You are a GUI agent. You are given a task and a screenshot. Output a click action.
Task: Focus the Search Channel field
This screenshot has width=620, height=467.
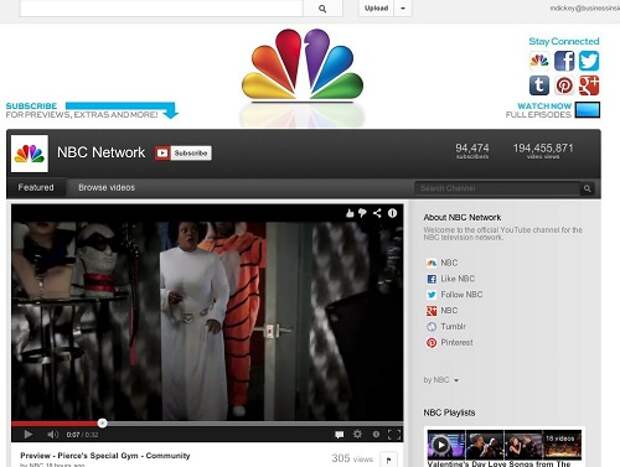pyautogui.click(x=497, y=188)
